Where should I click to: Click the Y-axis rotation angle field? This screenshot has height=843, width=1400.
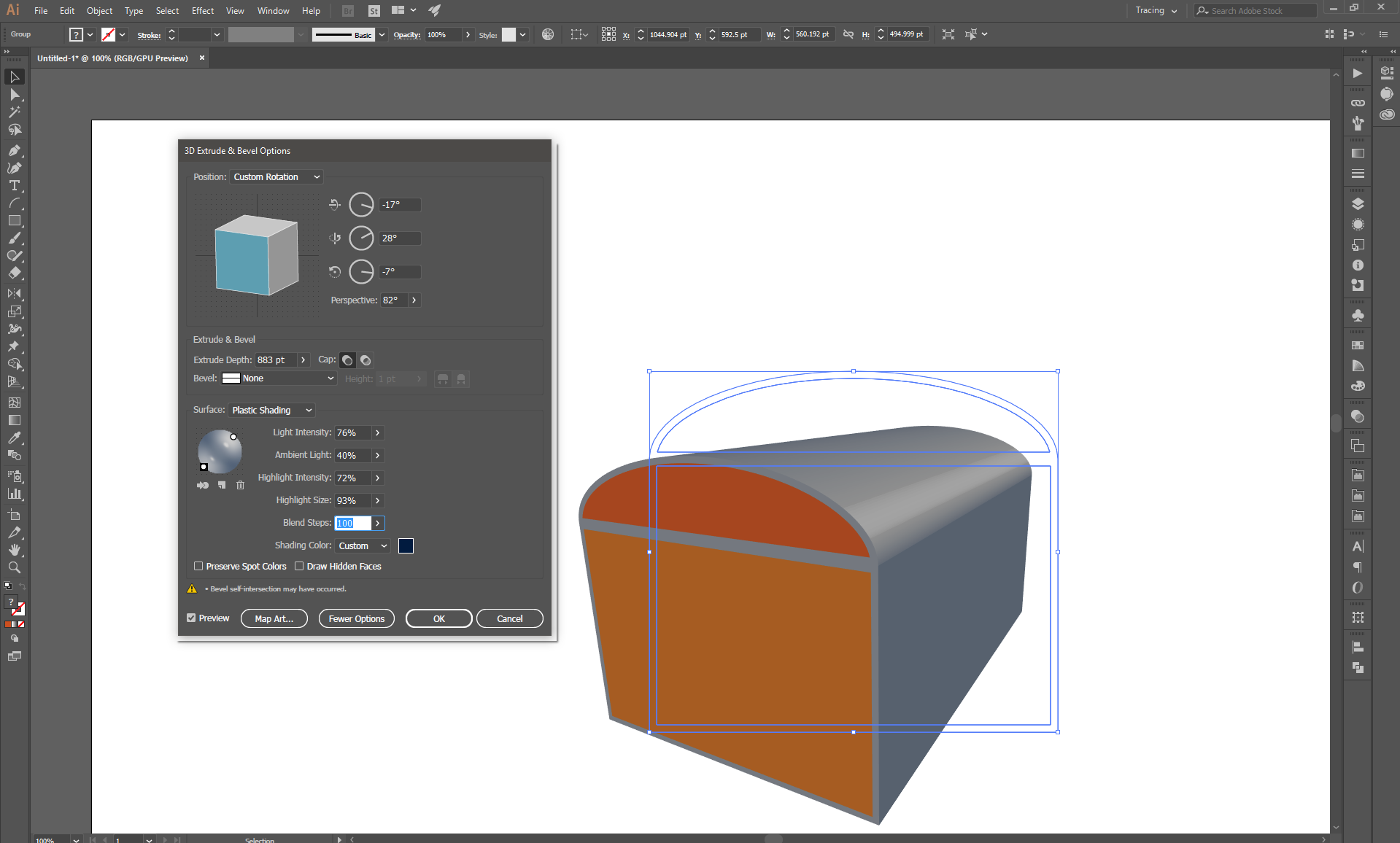tap(400, 238)
